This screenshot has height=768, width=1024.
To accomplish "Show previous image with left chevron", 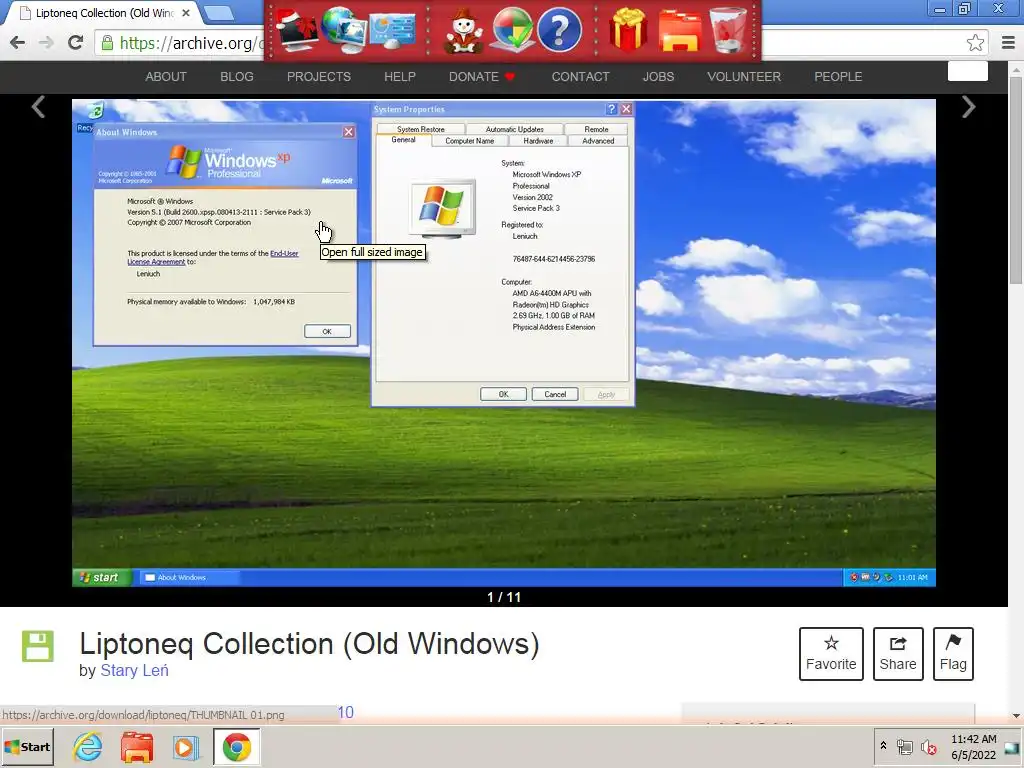I will pos(39,107).
